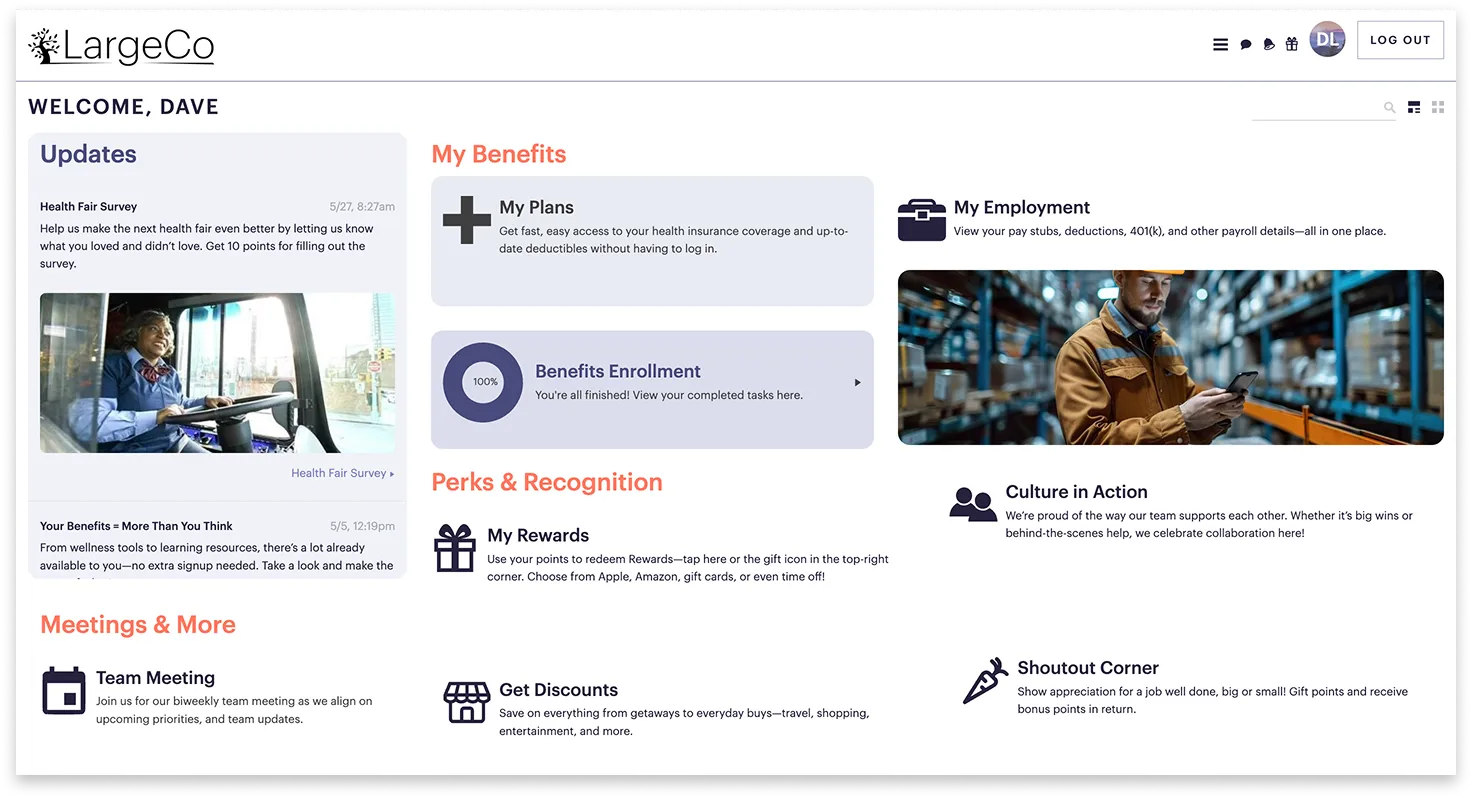Switch to the list layout view

tap(1414, 107)
